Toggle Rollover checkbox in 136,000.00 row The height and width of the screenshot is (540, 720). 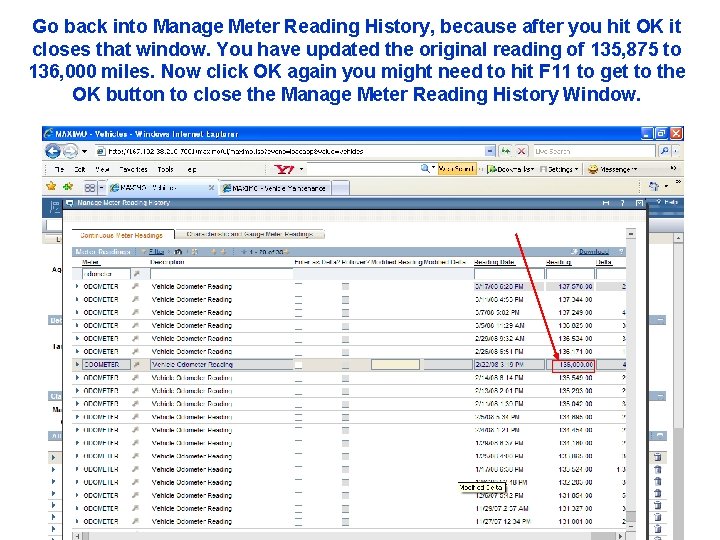pos(345,365)
